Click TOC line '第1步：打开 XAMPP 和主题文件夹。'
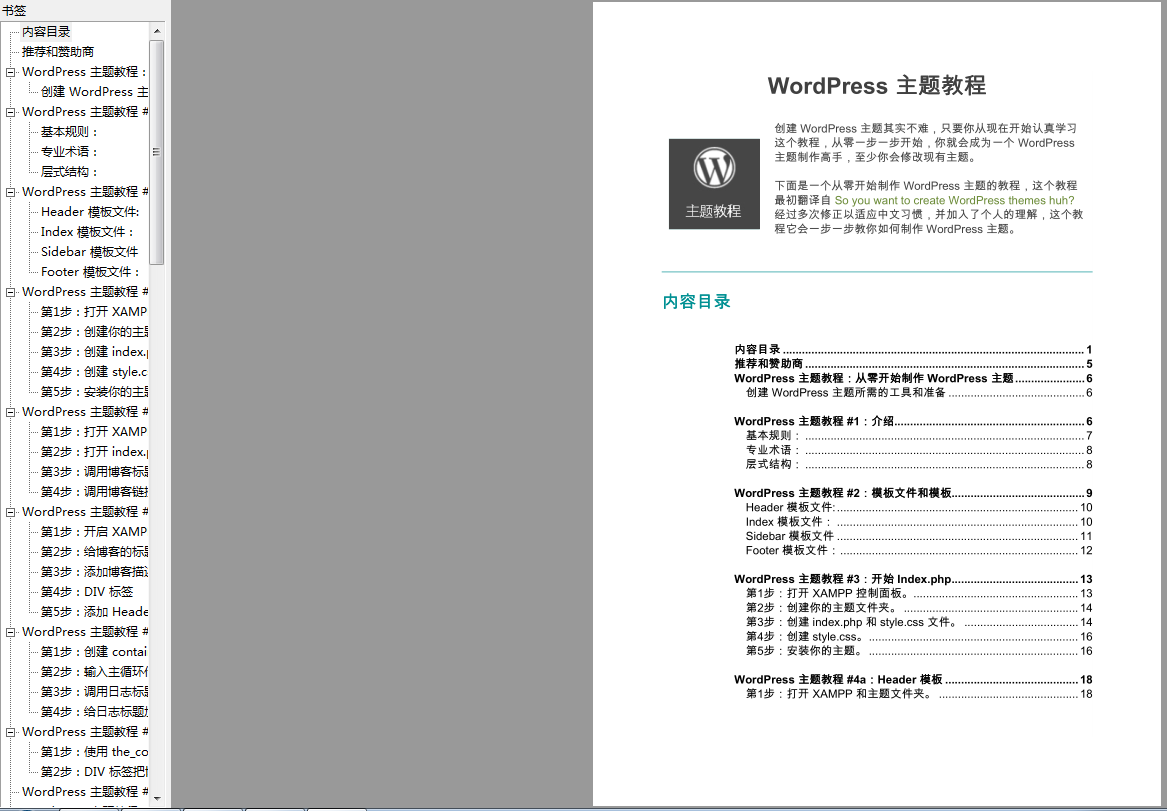Image resolution: width=1167 pixels, height=811 pixels. (919, 694)
